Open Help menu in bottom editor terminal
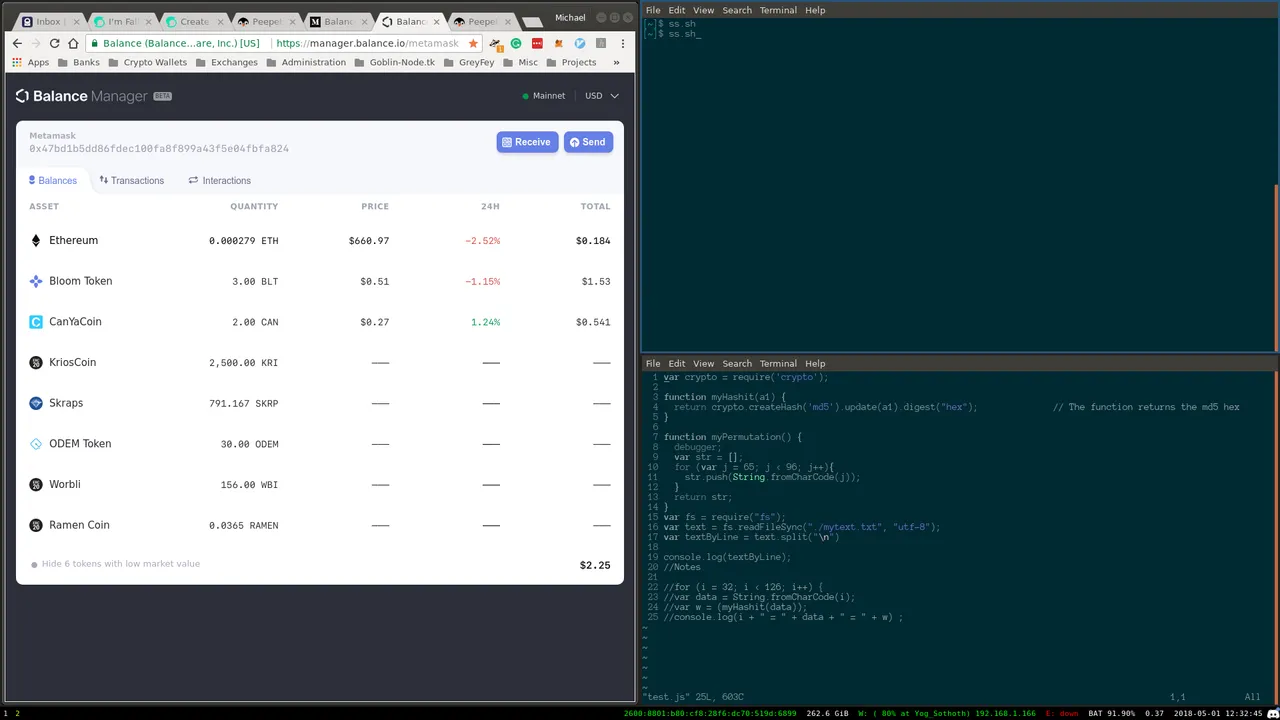 815,364
